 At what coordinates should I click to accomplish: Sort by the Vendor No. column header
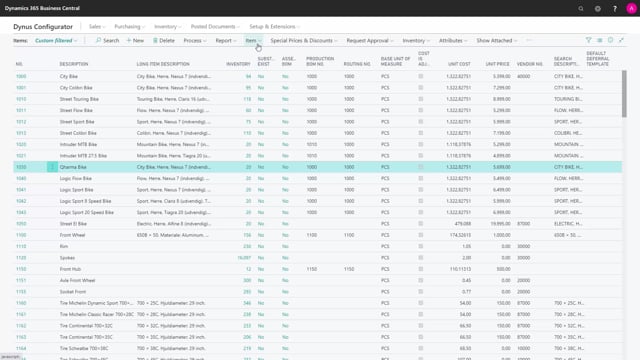pyautogui.click(x=530, y=64)
